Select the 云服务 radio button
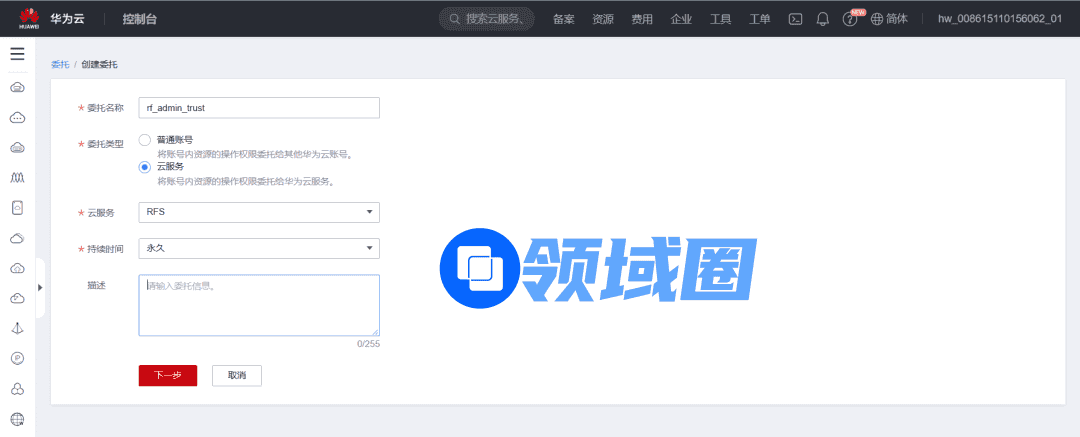 click(145, 167)
